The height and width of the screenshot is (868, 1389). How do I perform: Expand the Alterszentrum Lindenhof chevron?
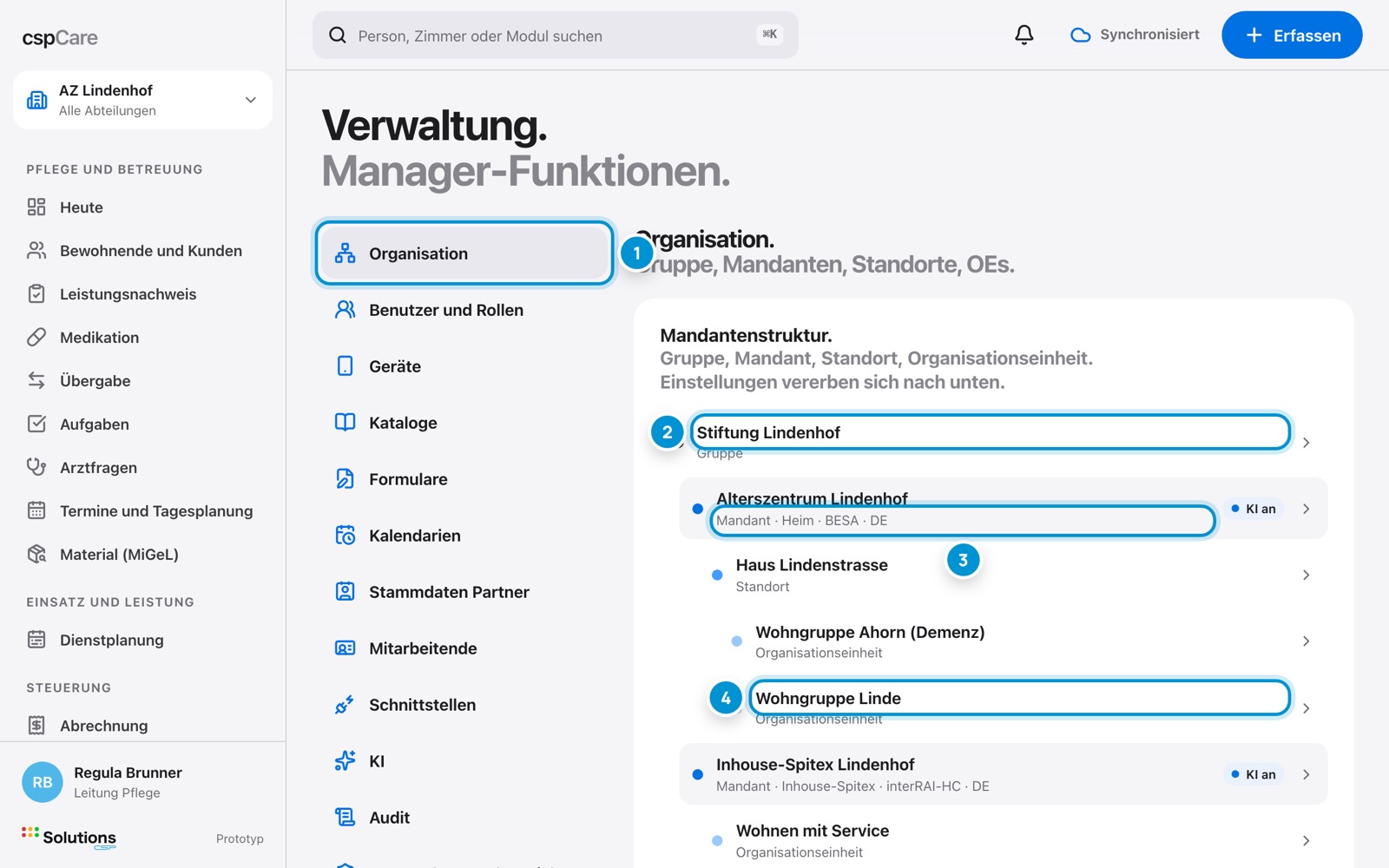1306,509
